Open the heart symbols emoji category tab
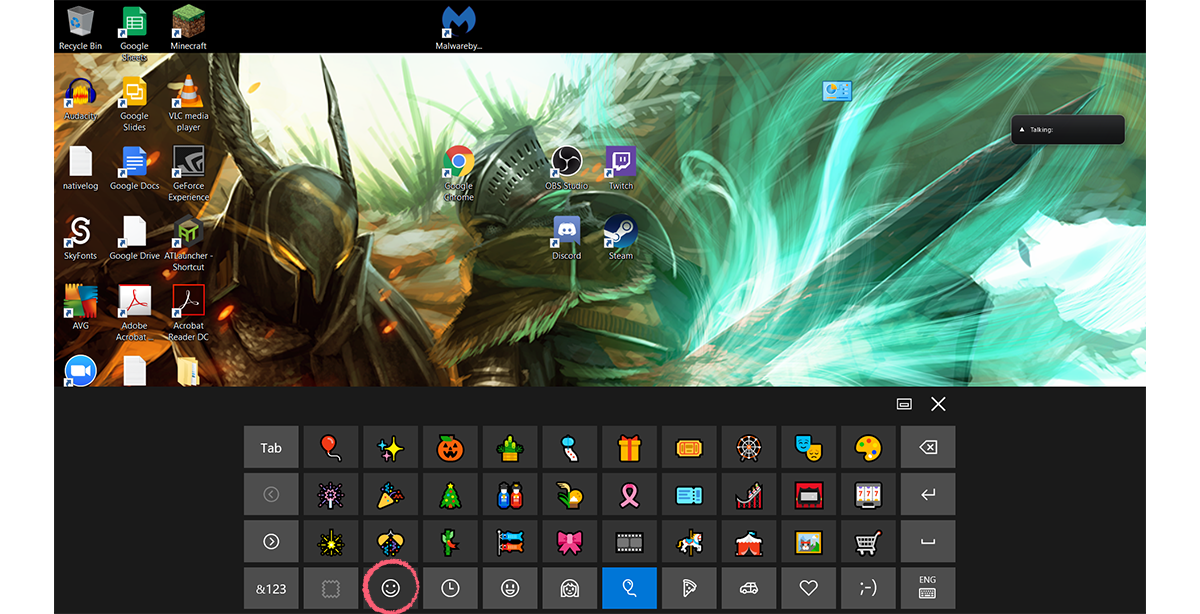This screenshot has height=614, width=1200. [809, 588]
